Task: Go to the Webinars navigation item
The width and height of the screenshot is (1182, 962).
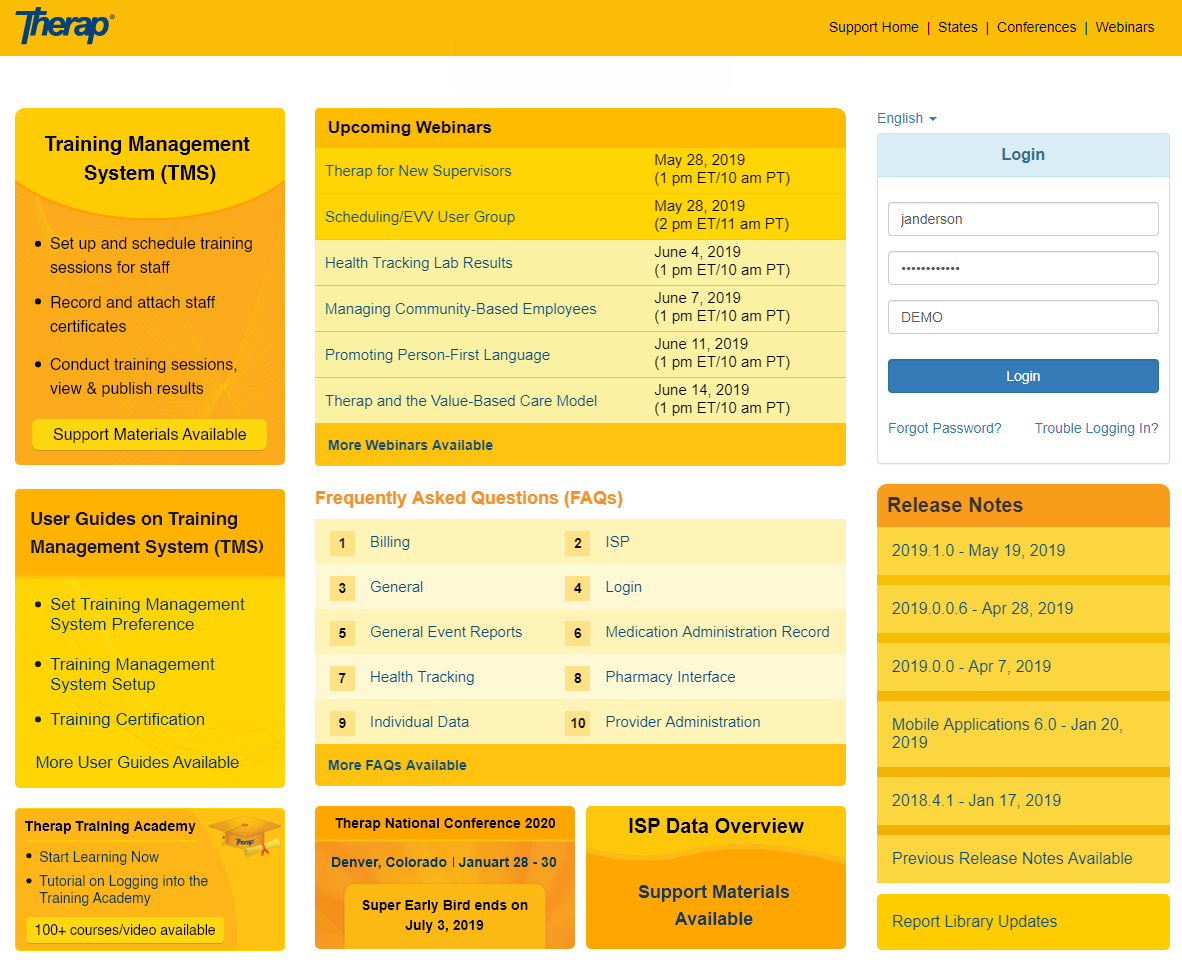Action: pos(1124,27)
